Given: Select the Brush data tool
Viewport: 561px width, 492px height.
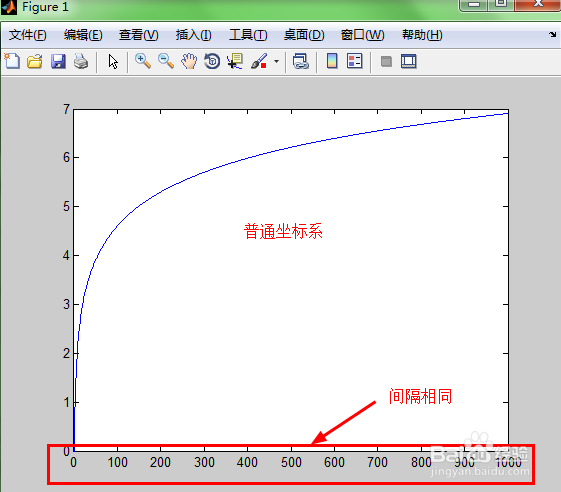Looking at the screenshot, I should point(259,61).
